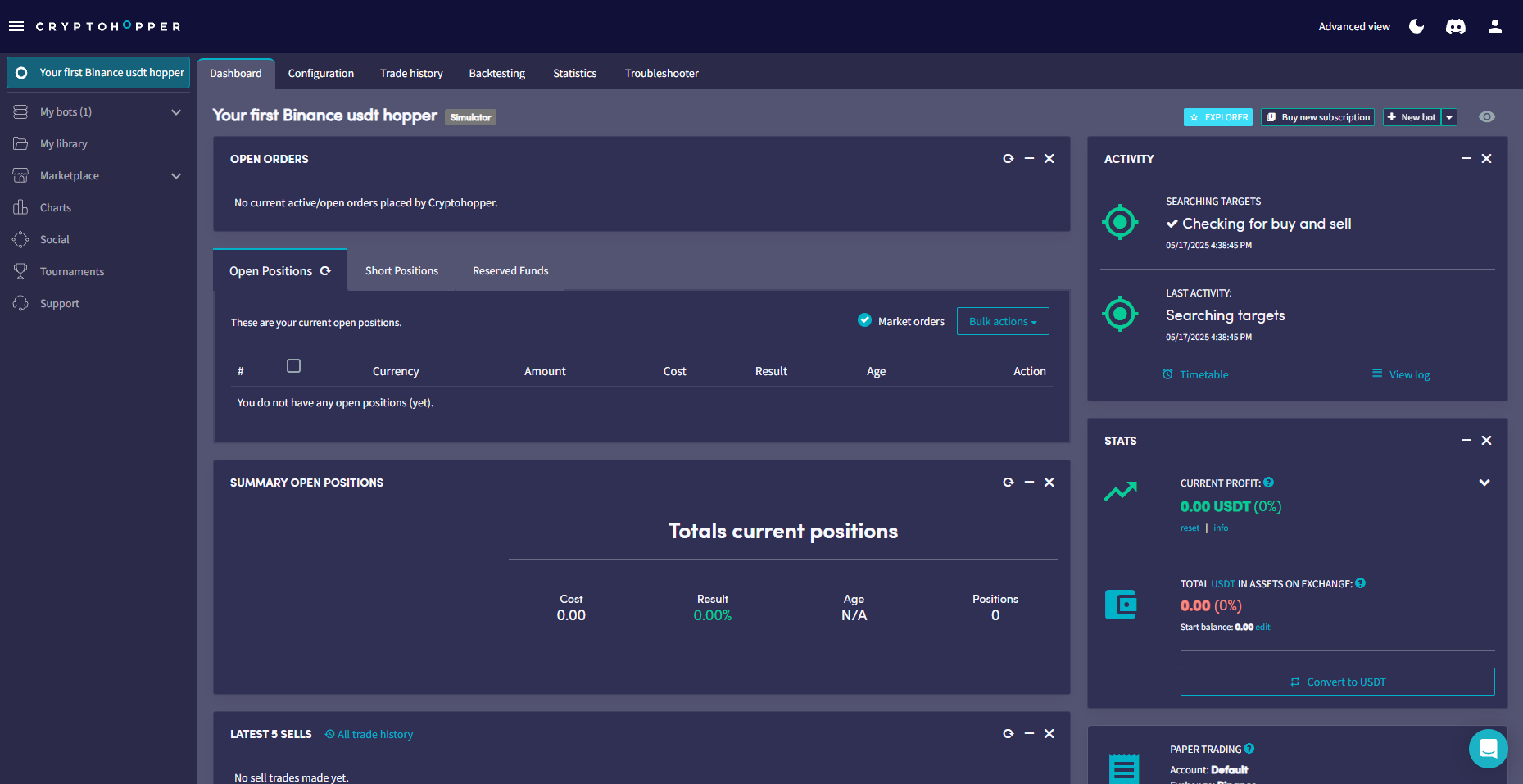Click Total USDT assets help icon
Screen dimensions: 1523x784
click(1361, 583)
